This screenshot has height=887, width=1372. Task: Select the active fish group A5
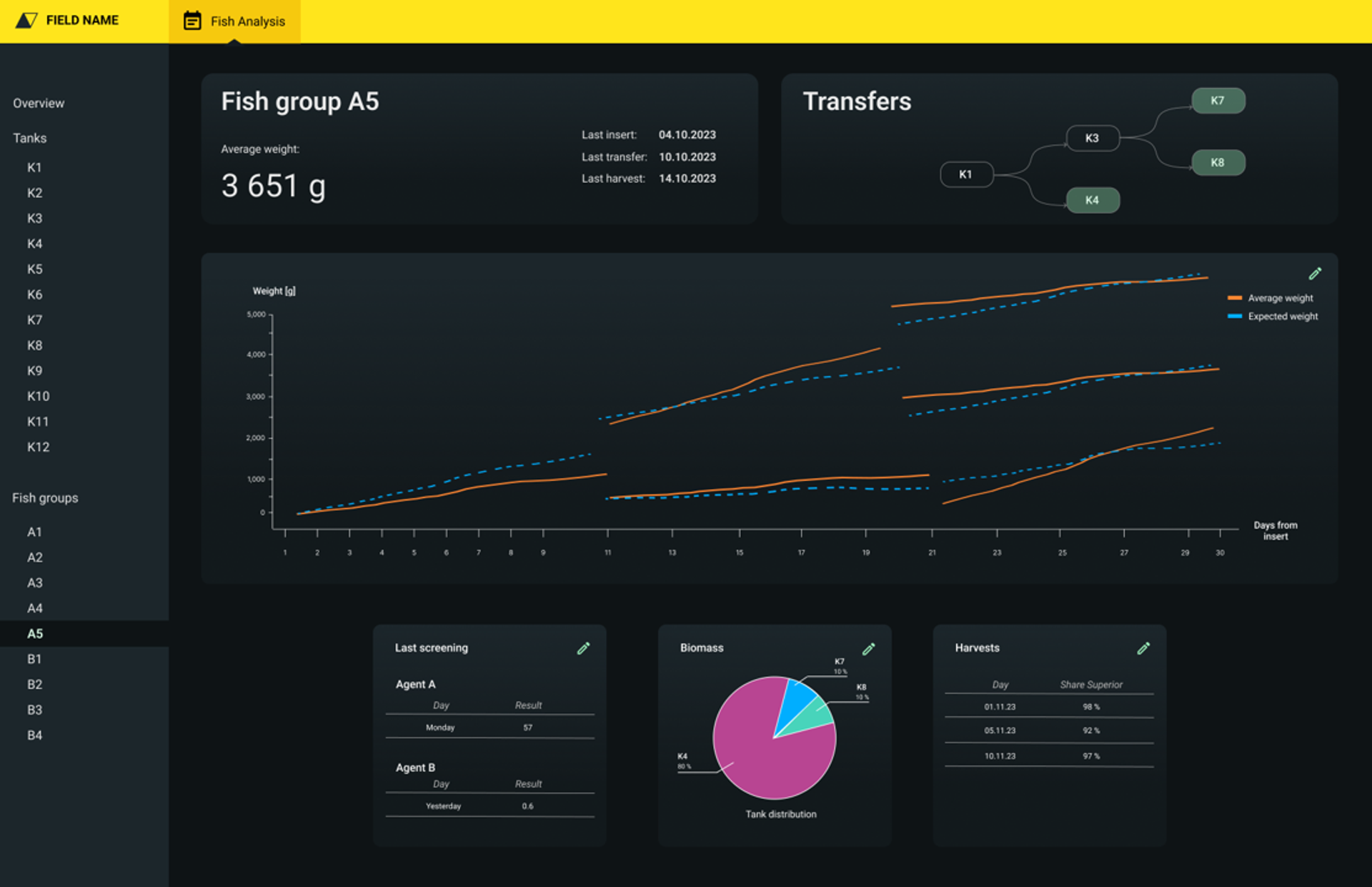pyautogui.click(x=84, y=633)
